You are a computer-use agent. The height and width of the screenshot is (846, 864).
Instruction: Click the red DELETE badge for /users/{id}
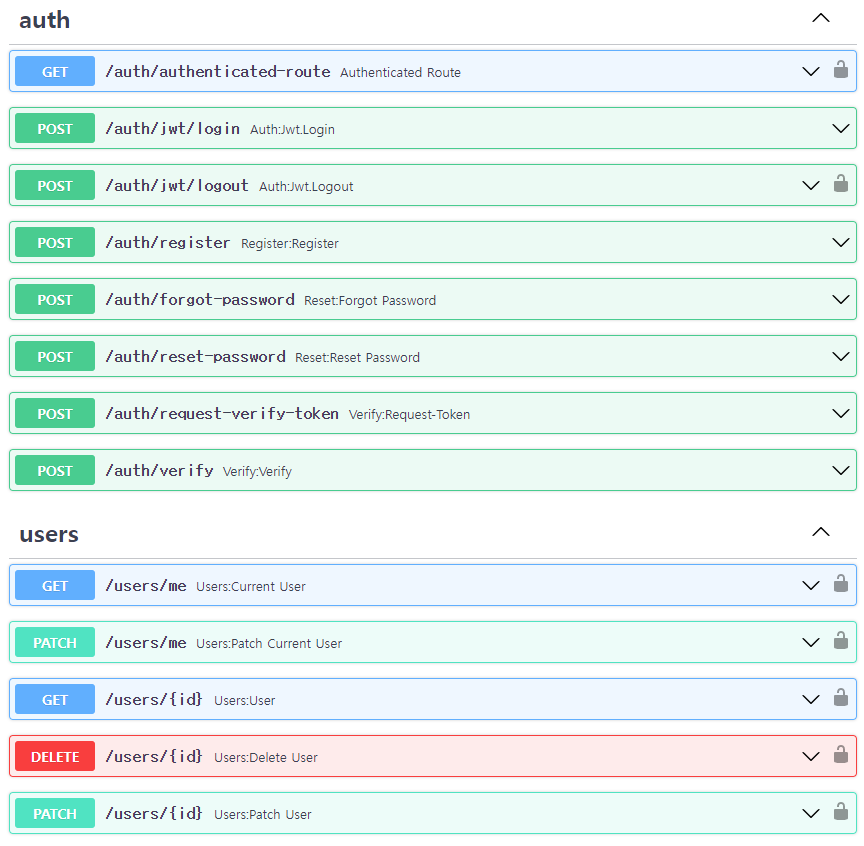55,756
